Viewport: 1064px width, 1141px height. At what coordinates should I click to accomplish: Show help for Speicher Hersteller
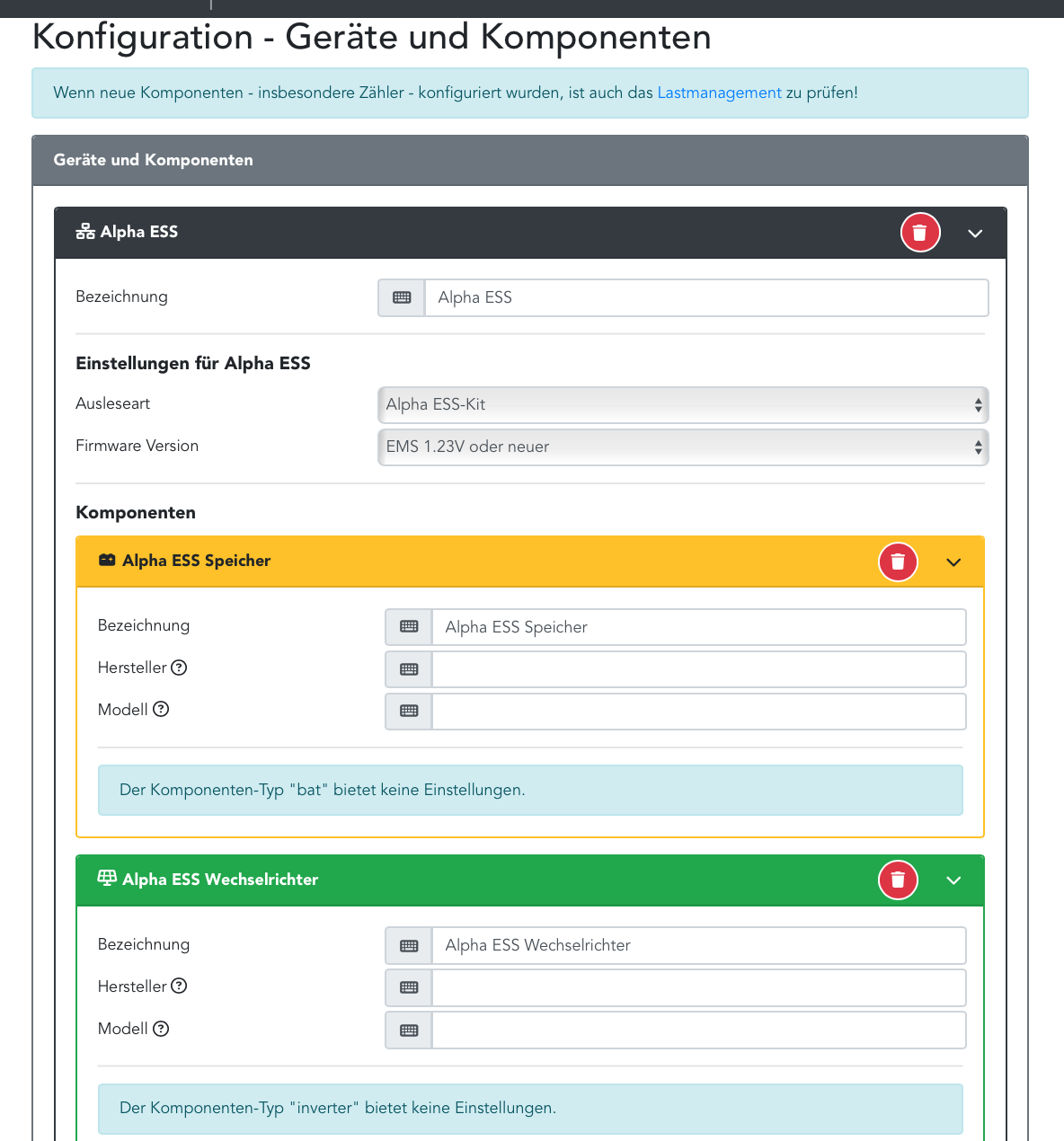(x=179, y=668)
